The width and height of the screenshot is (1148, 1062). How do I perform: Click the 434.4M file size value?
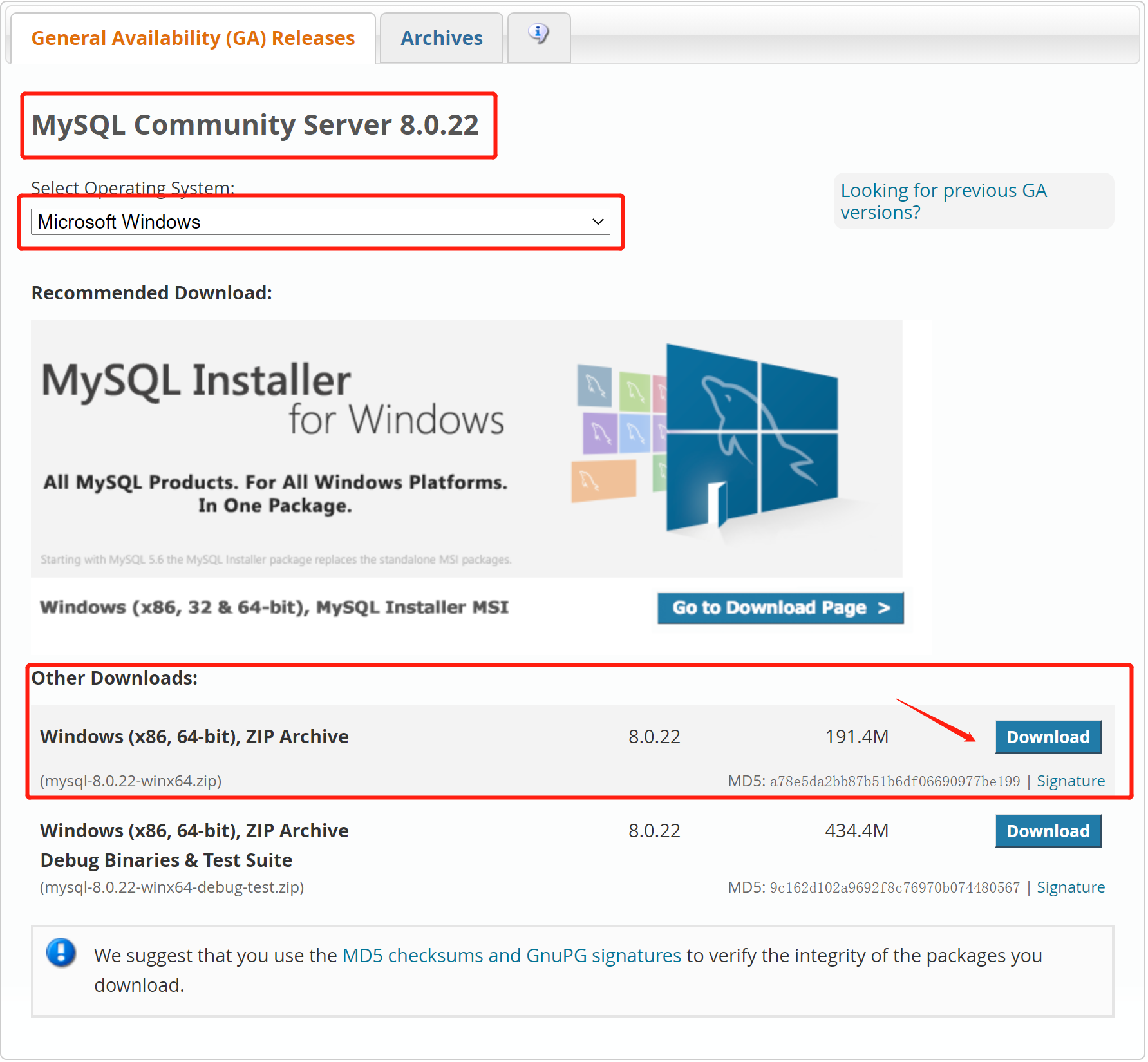click(857, 831)
